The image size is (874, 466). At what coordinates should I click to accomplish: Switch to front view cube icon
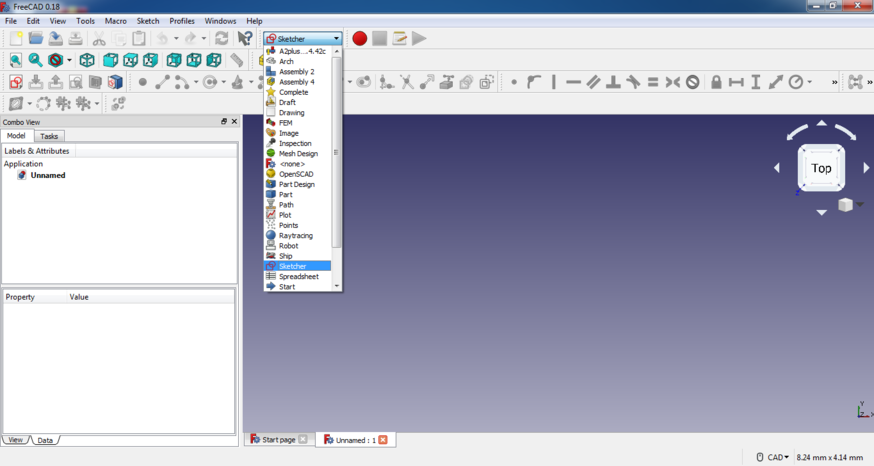(110, 60)
